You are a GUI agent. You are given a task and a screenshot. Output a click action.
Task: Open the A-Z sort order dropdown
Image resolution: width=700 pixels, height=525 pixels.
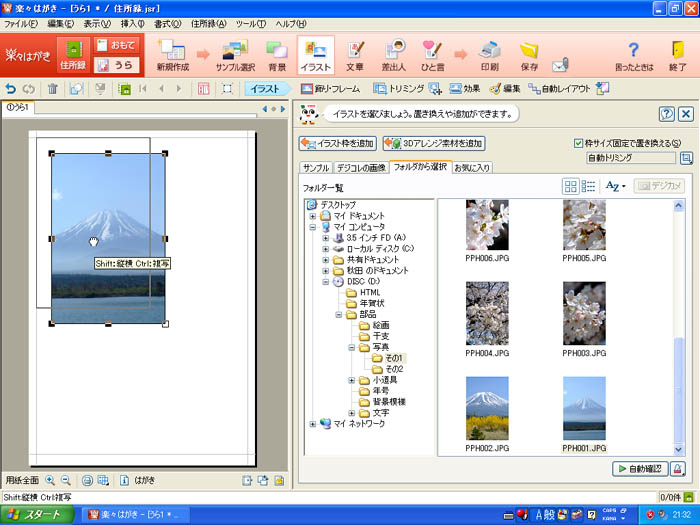tap(615, 186)
